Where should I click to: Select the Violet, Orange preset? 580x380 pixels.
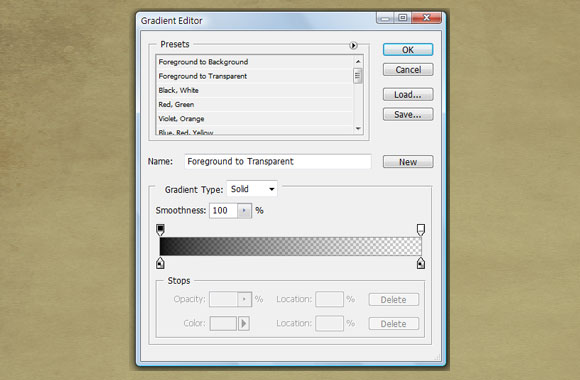(255, 118)
